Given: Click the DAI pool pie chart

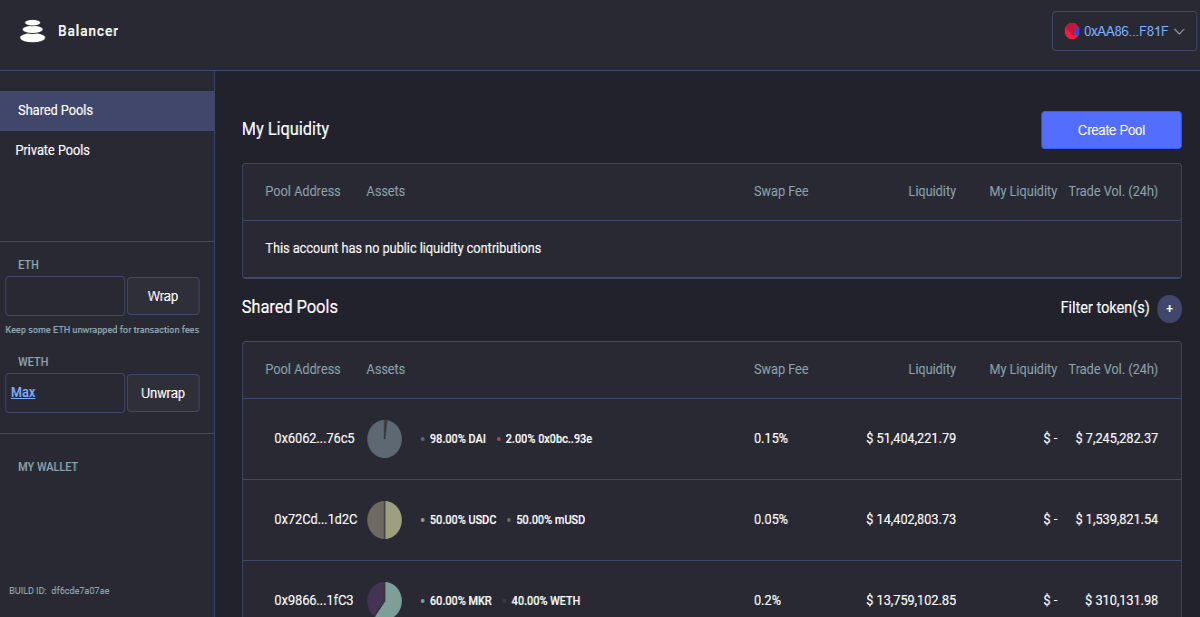Looking at the screenshot, I should tap(385, 439).
